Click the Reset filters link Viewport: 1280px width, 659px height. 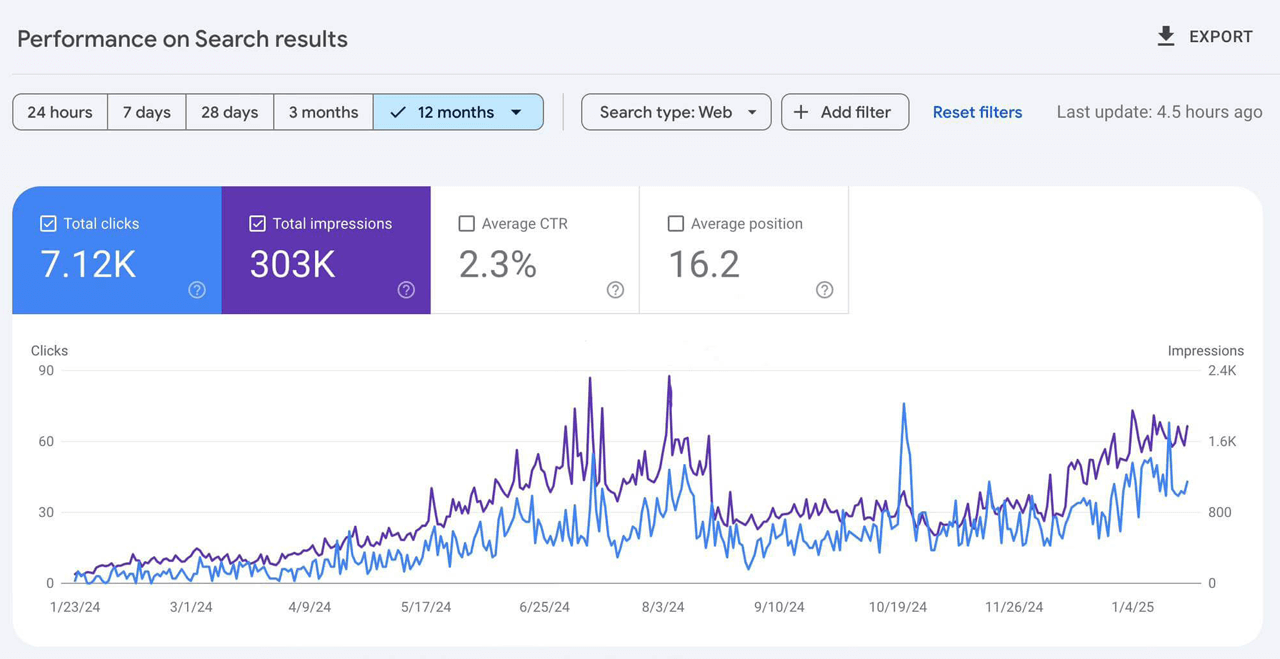(977, 112)
